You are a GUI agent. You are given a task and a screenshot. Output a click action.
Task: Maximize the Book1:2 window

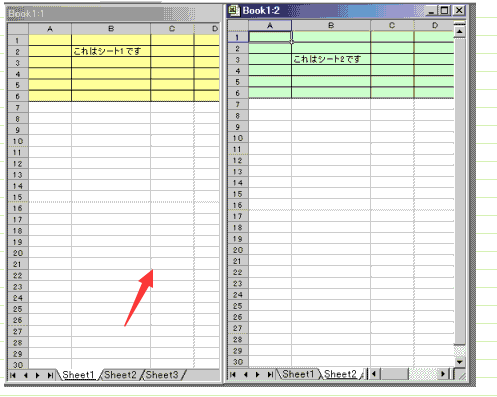coord(445,11)
